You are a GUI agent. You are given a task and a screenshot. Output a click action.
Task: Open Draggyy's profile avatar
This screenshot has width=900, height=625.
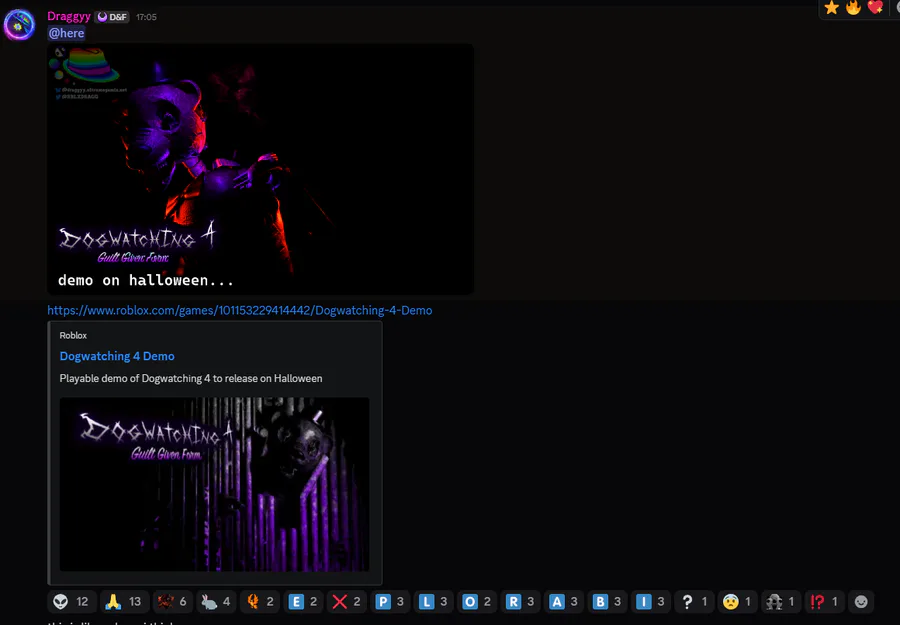[19, 25]
